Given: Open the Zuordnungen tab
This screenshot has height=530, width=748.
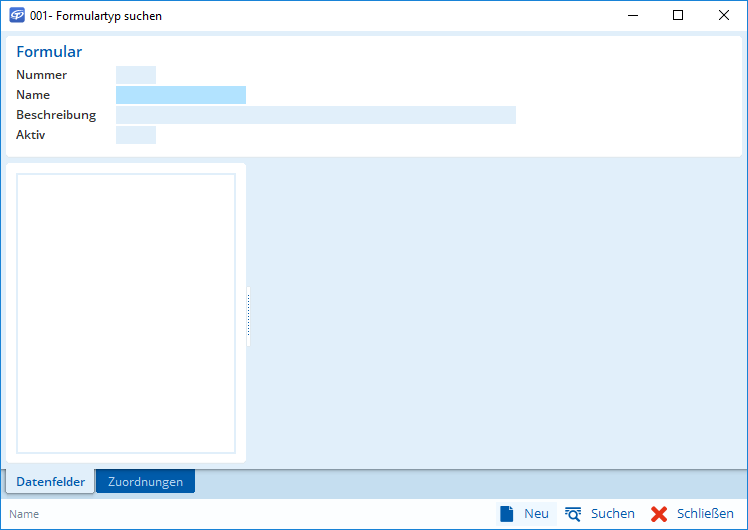Looking at the screenshot, I should pos(145,482).
